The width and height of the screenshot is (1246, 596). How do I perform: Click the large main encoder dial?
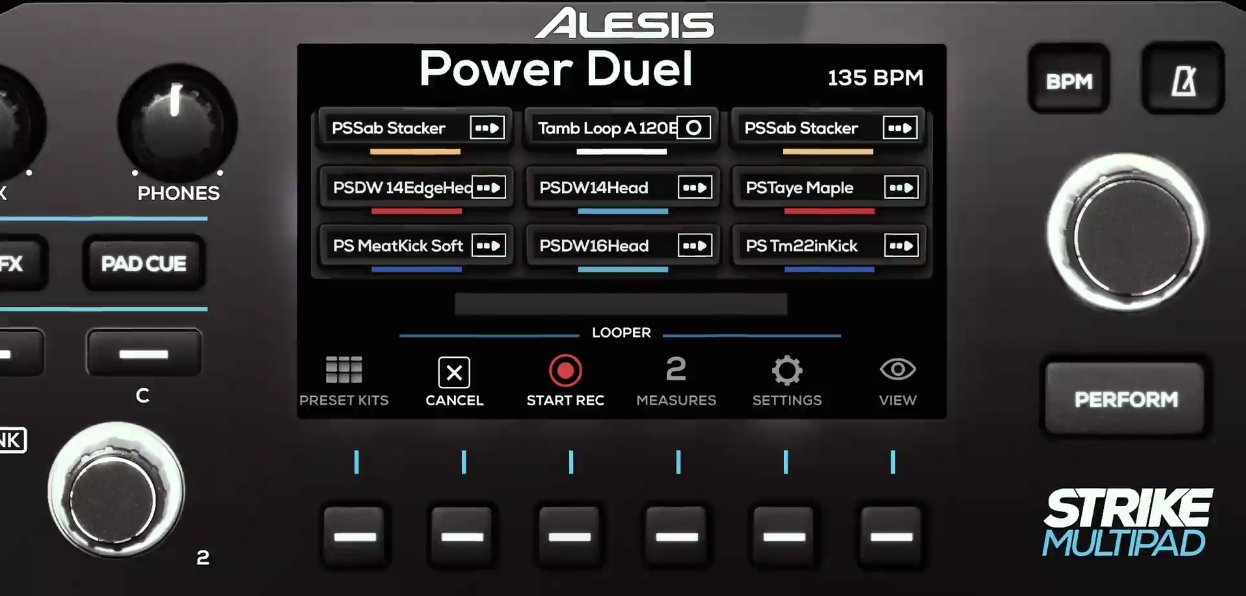click(x=1126, y=232)
